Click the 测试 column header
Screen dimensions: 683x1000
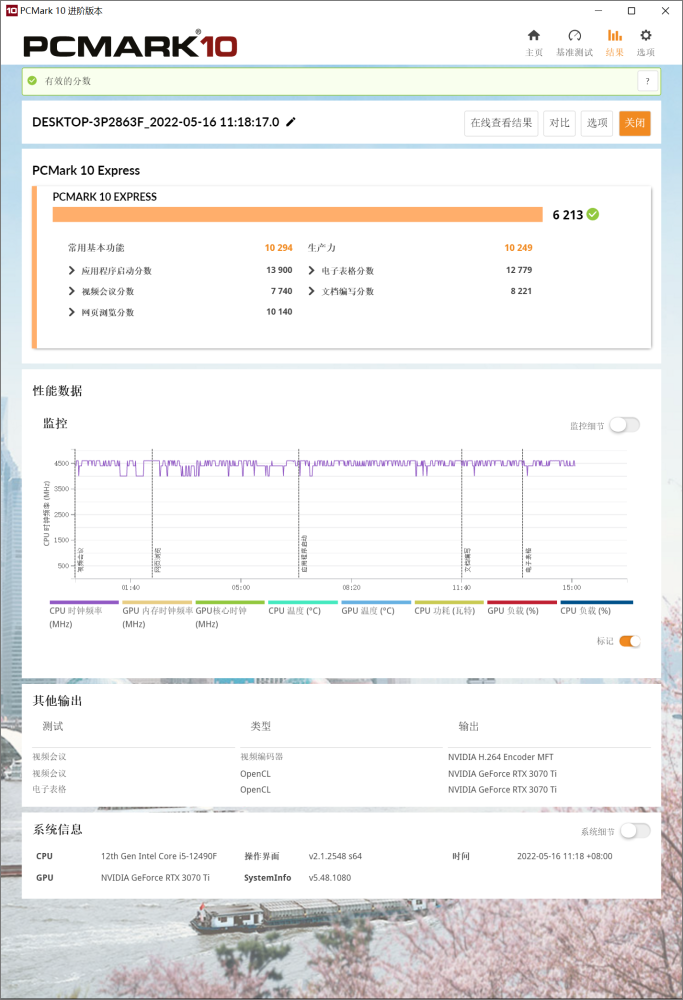[53, 726]
